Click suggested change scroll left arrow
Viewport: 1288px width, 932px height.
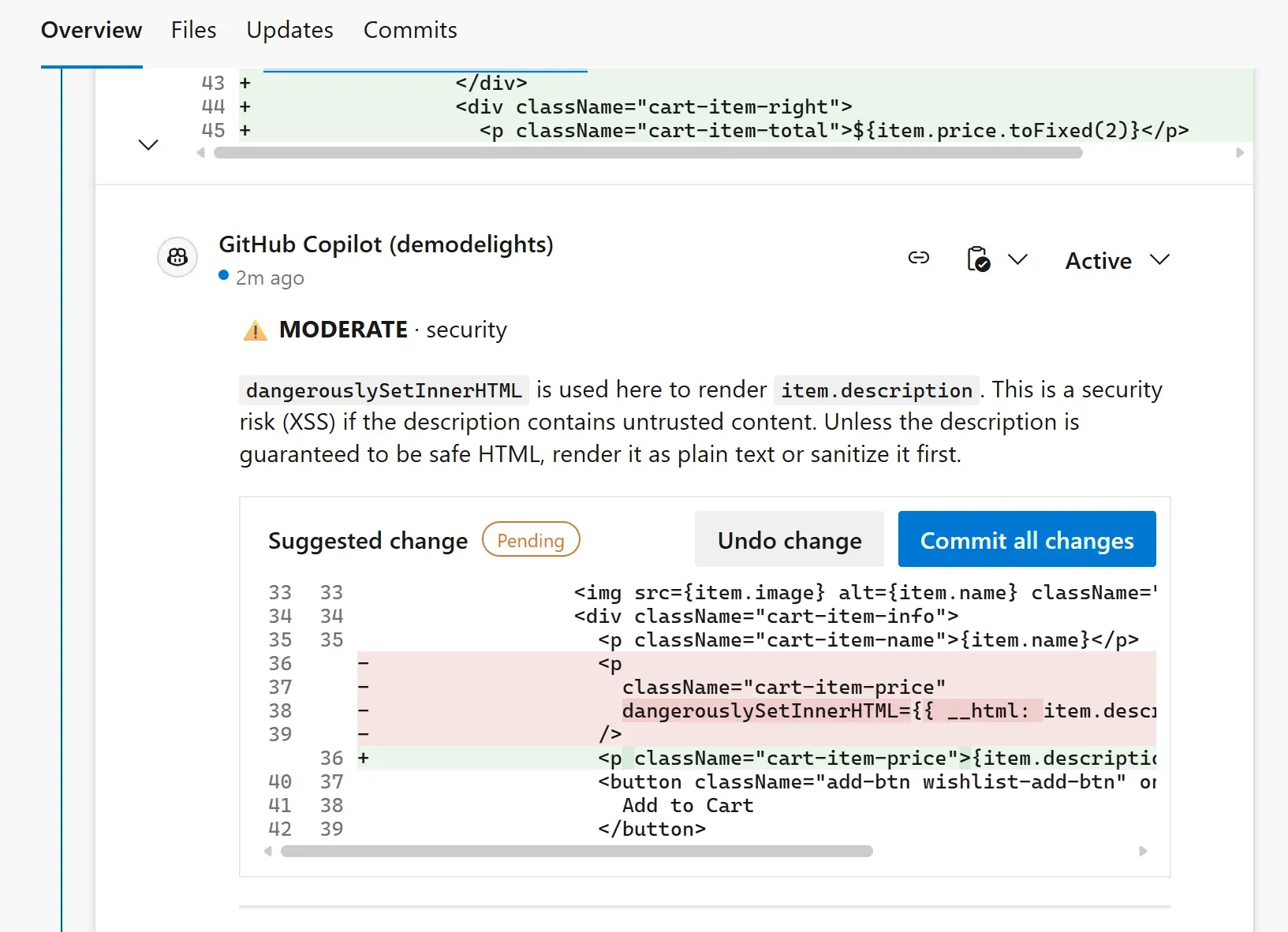268,852
